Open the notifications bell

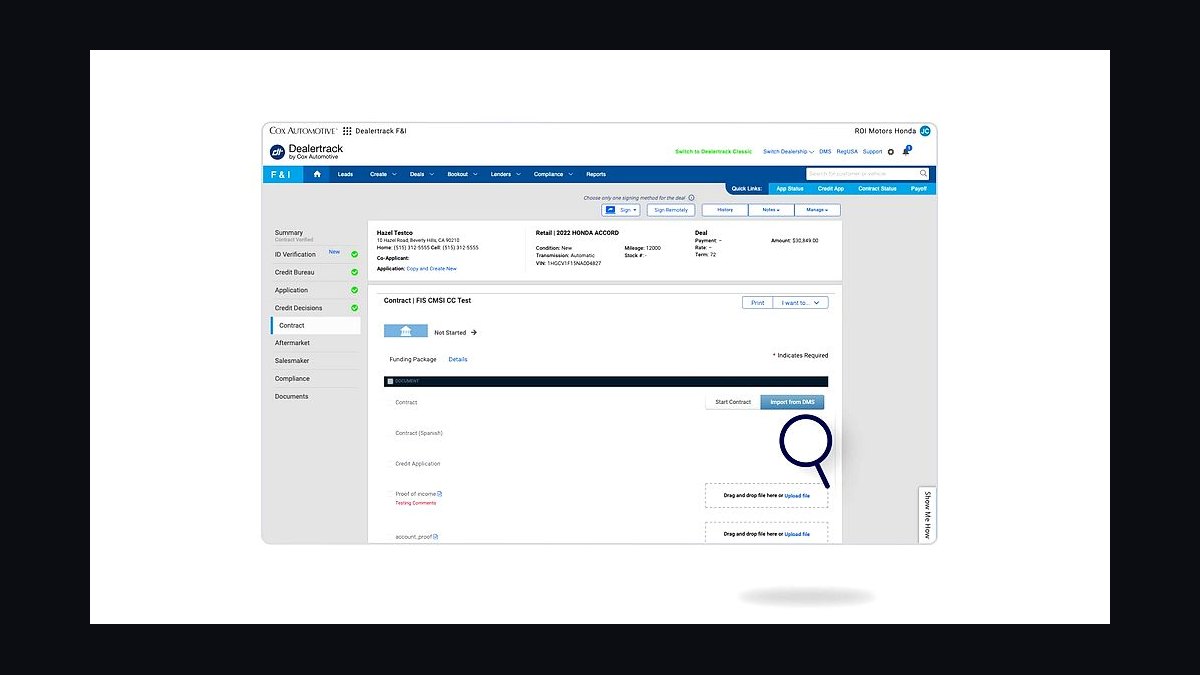click(907, 151)
